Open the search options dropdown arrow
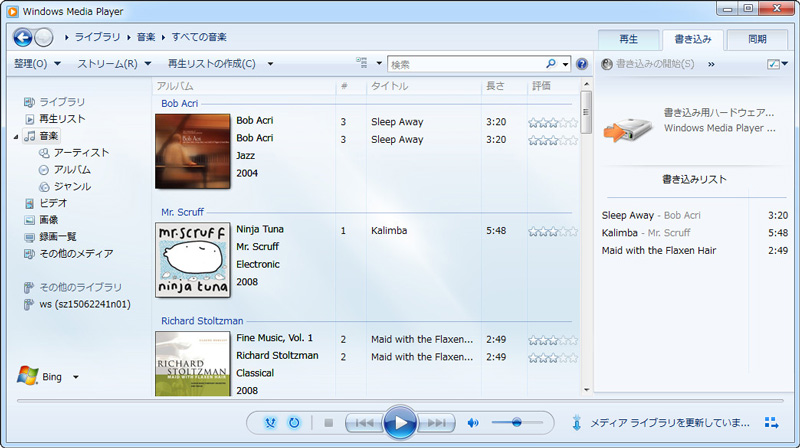 (x=565, y=64)
